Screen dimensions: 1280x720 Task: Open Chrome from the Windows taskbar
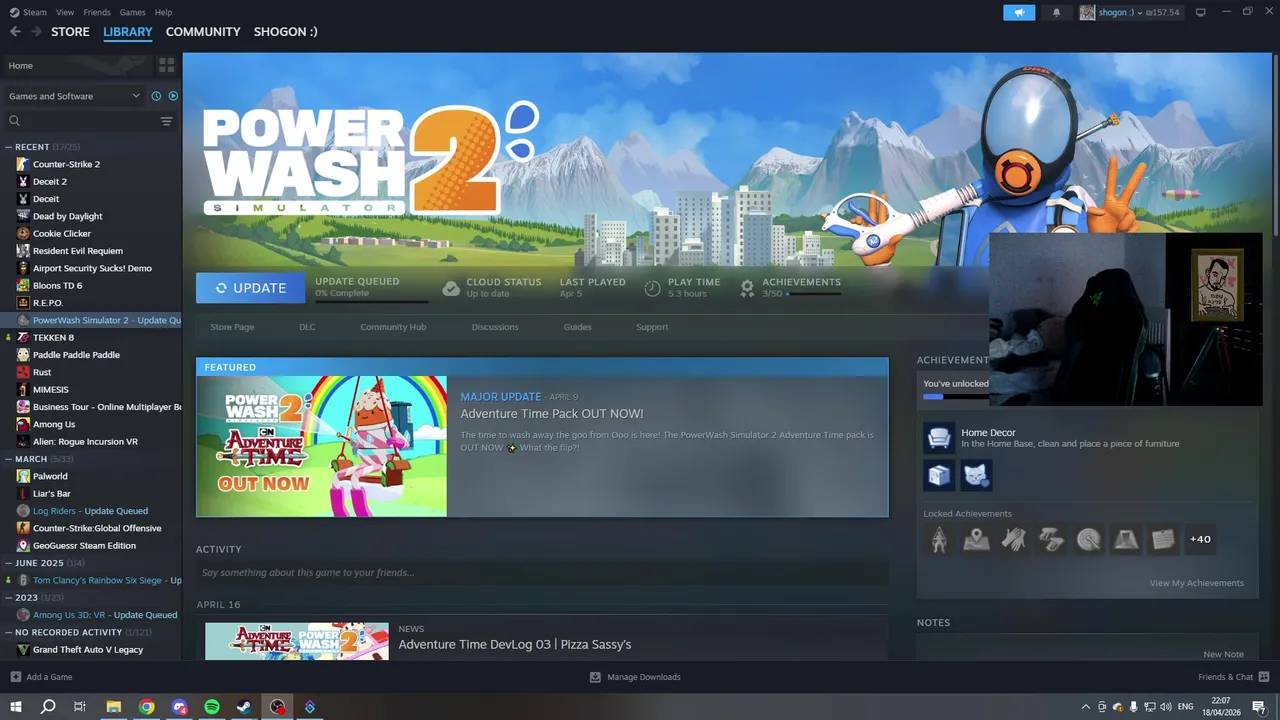(x=147, y=707)
